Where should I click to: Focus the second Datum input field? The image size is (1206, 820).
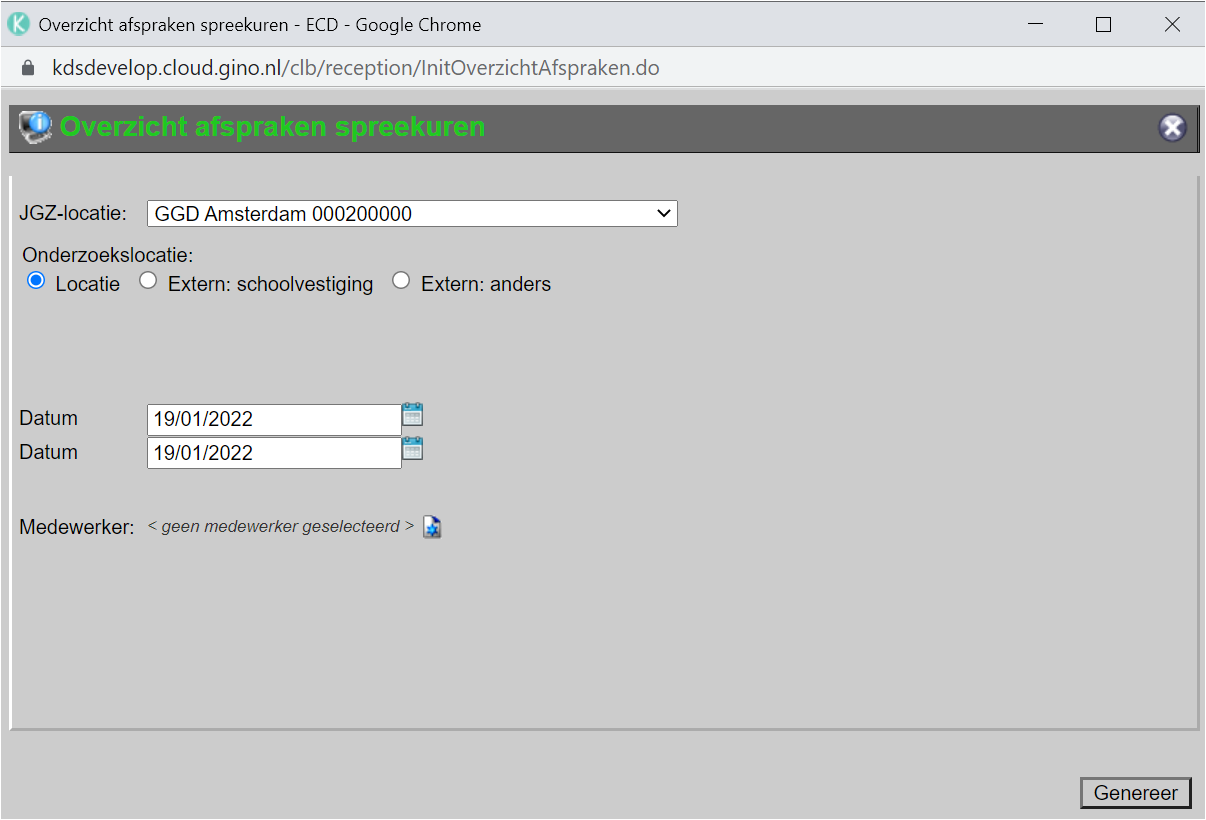point(273,453)
